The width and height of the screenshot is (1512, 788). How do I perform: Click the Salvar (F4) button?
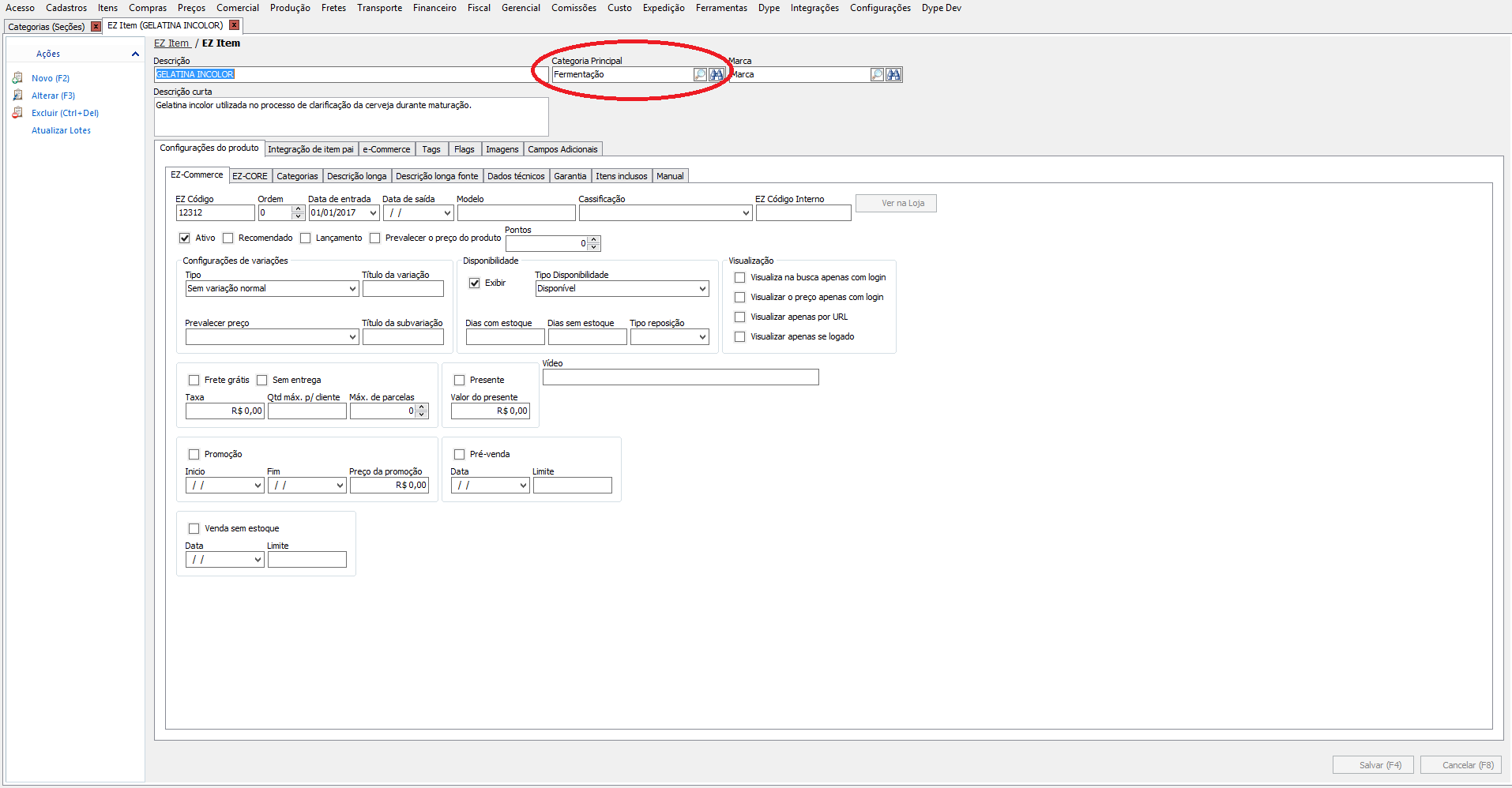(x=1373, y=765)
